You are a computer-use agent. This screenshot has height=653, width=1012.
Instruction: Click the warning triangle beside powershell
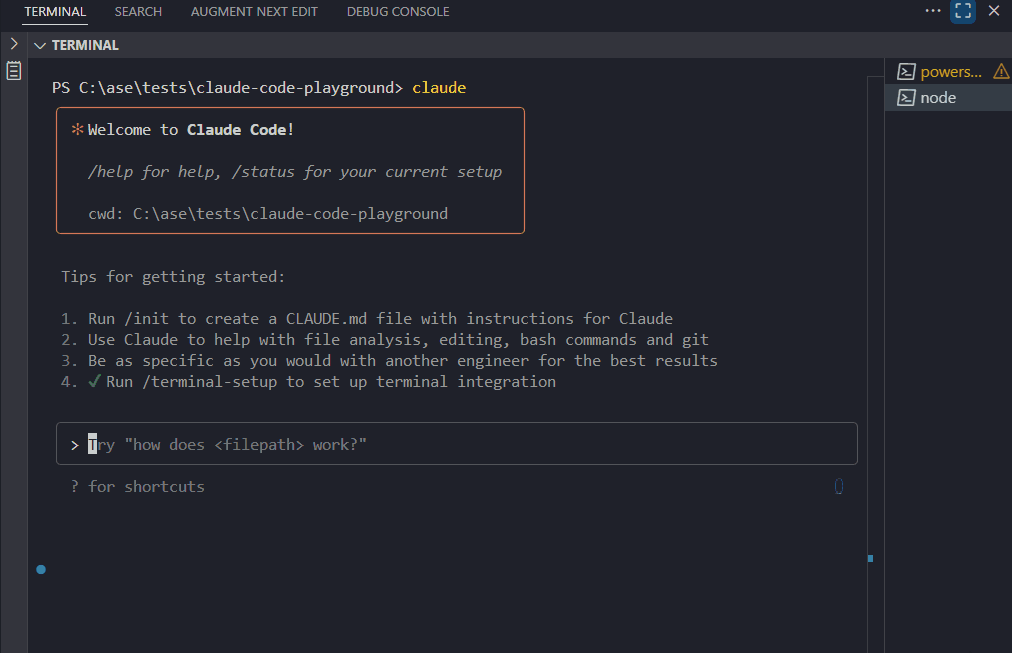pos(1001,71)
